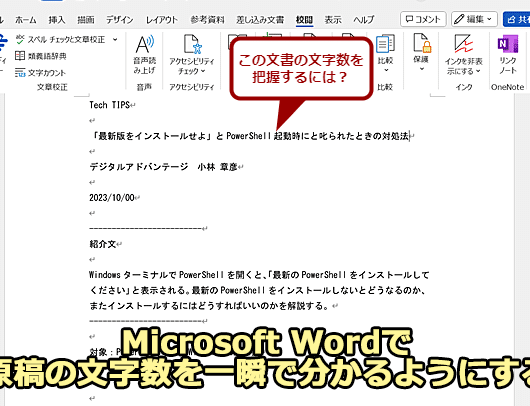Select the 校閲 review tab

[x=304, y=20]
